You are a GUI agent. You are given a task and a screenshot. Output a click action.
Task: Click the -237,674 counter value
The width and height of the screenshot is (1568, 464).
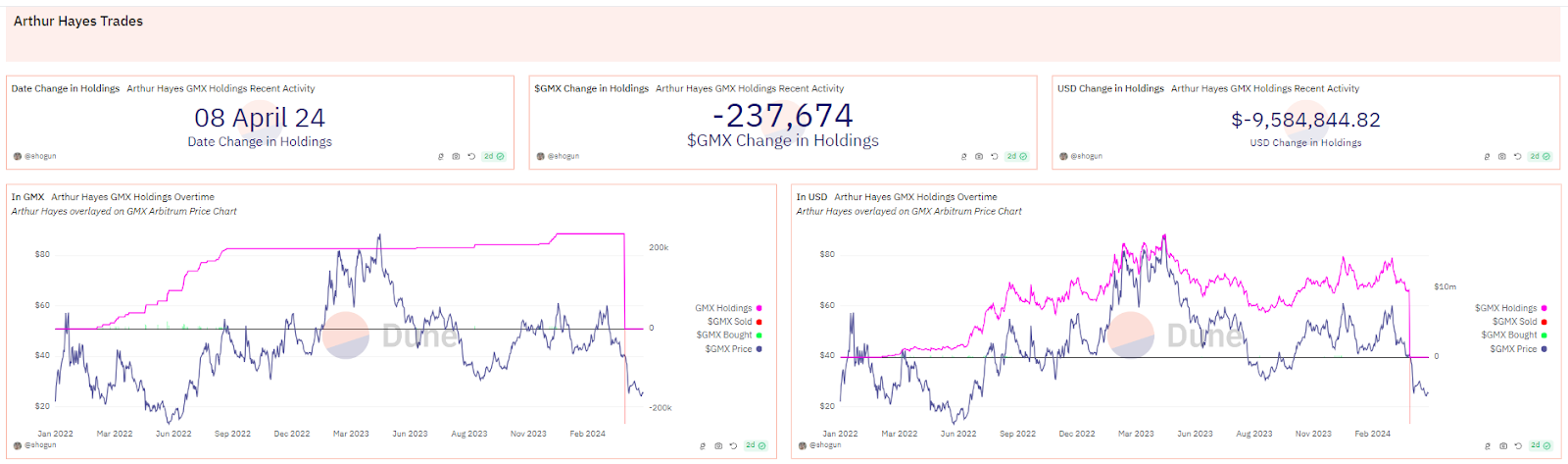[783, 116]
